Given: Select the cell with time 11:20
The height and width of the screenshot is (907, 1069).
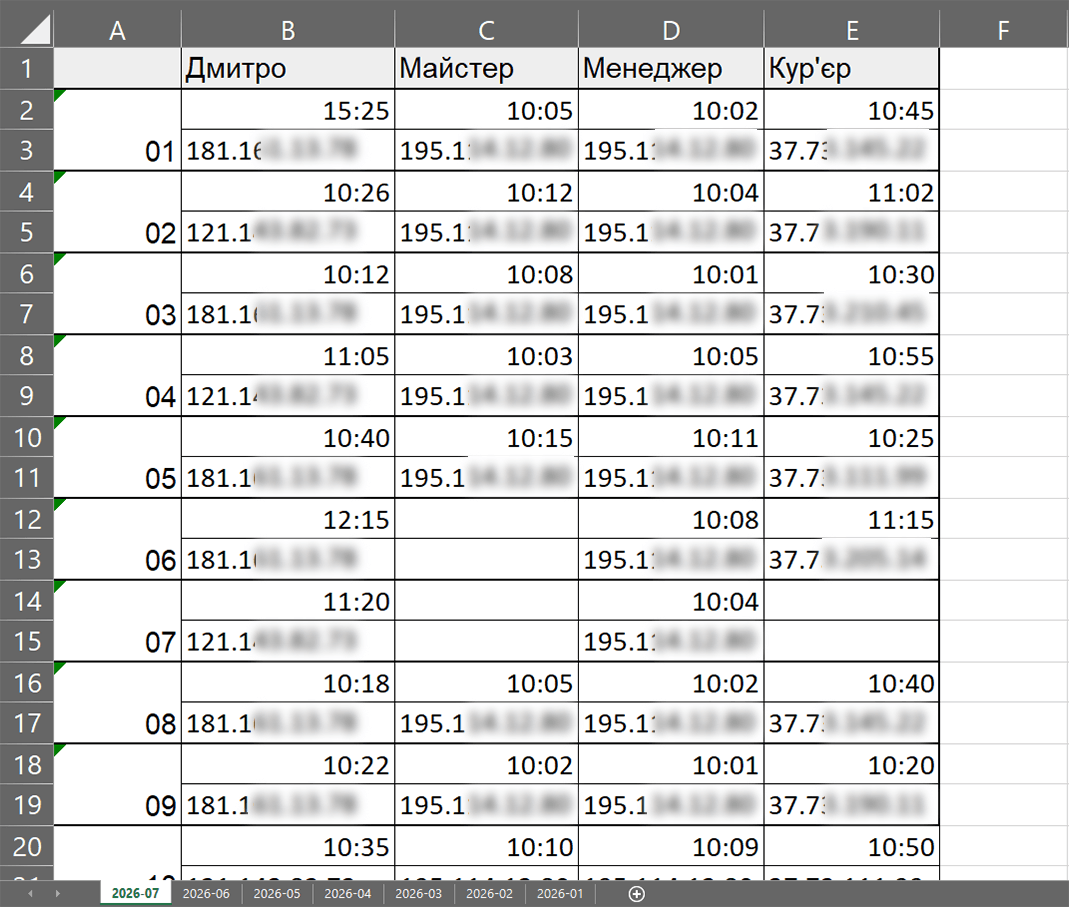Looking at the screenshot, I should 288,601.
